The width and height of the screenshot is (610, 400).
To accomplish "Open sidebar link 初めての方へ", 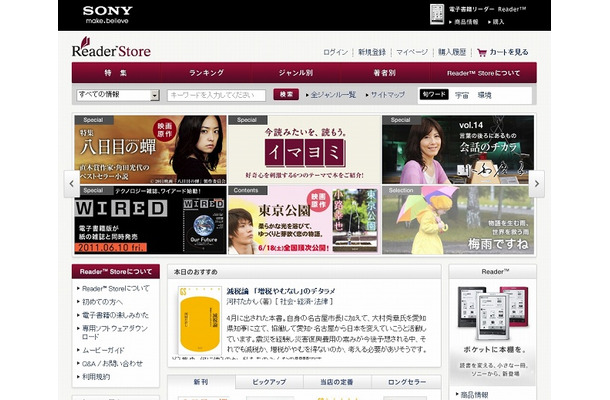I will point(102,302).
